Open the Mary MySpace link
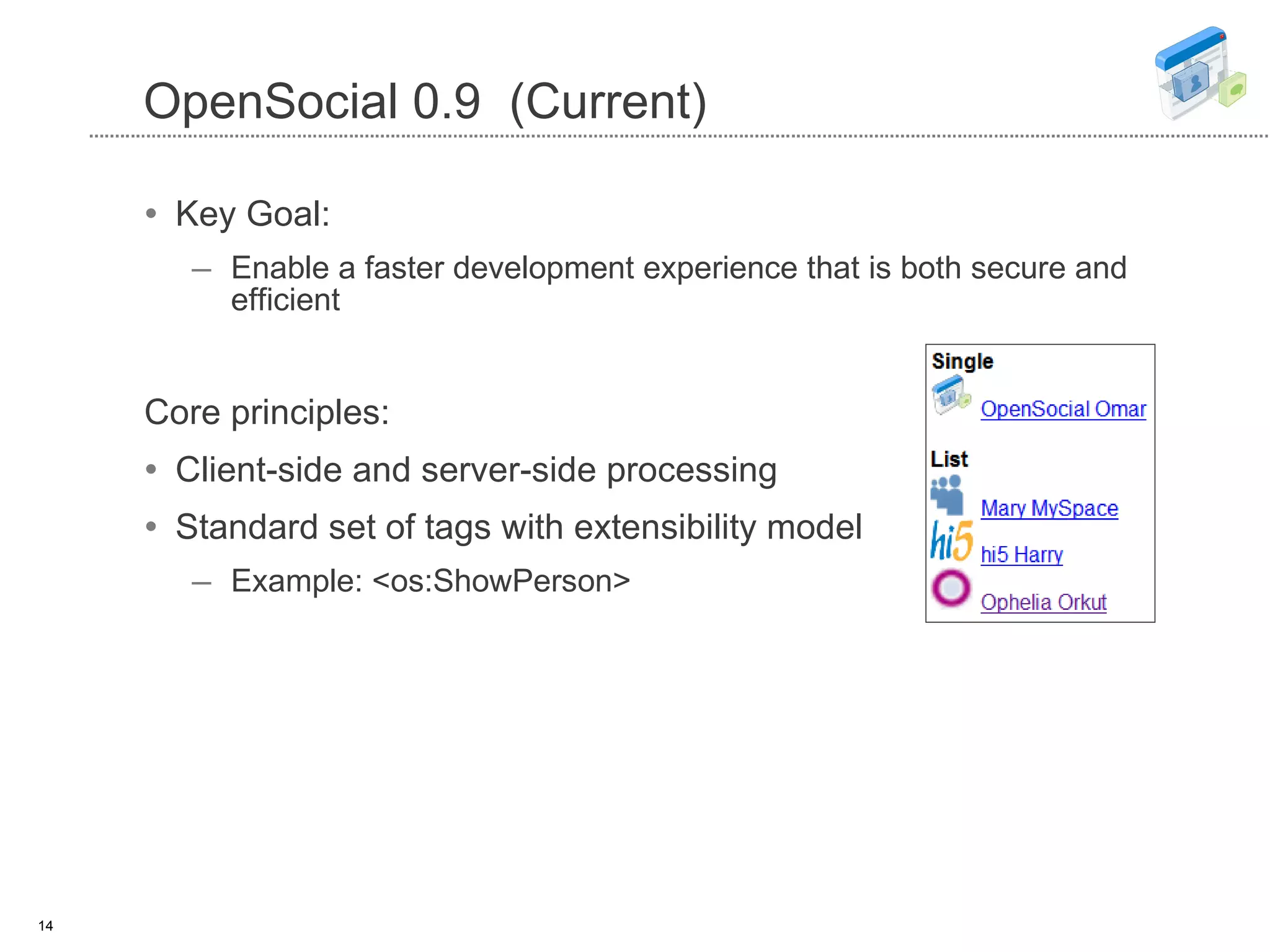The image size is (1270, 952). (x=1049, y=509)
